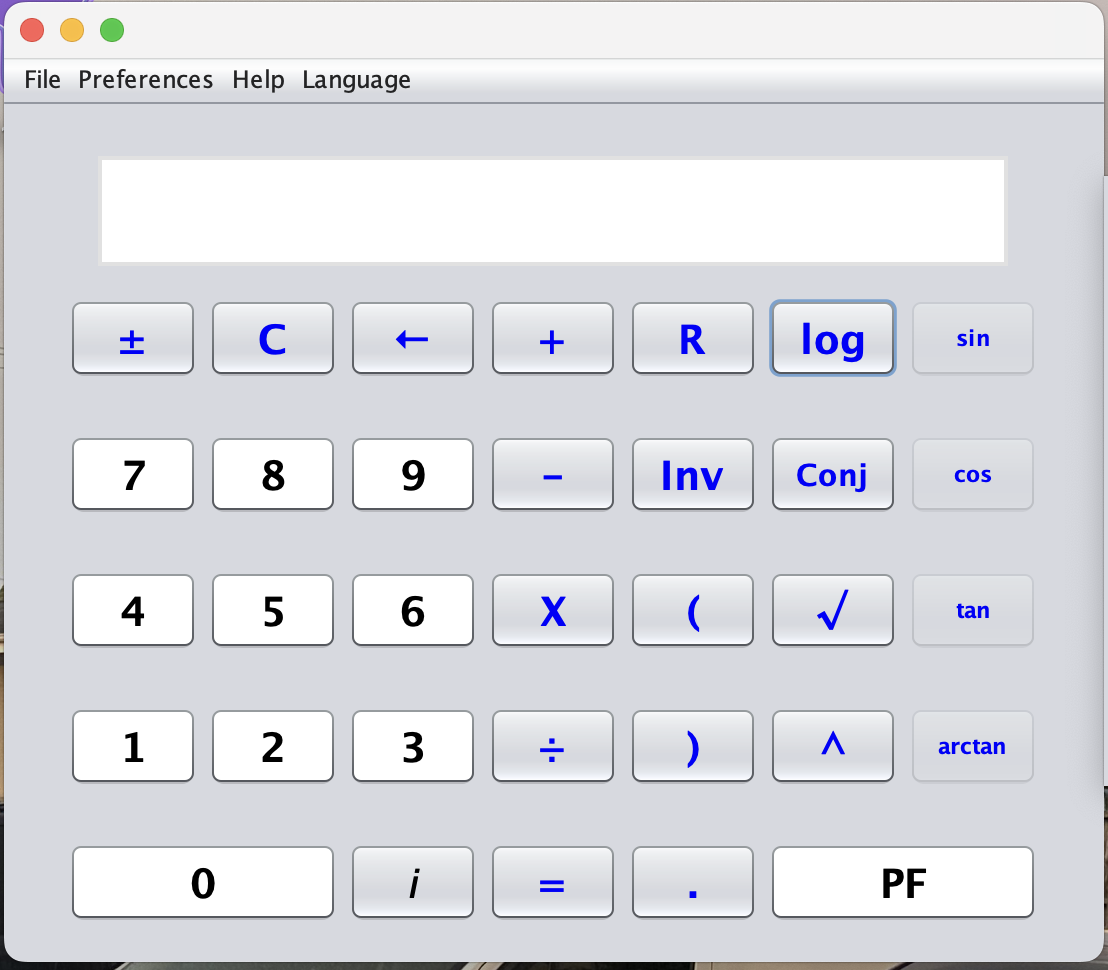Open the Help menu
1108x970 pixels.
pyautogui.click(x=258, y=80)
